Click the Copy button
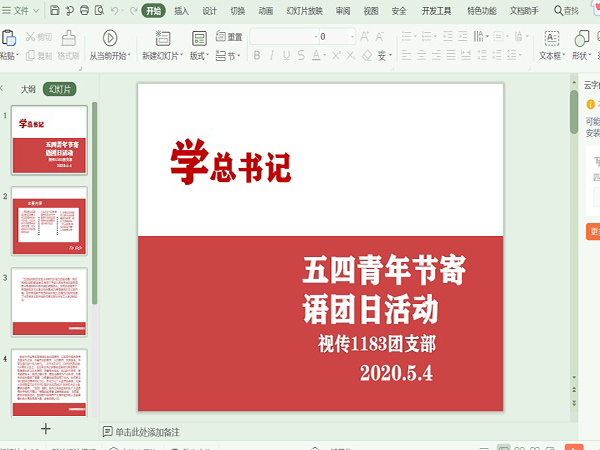The image size is (600, 450). coord(39,56)
